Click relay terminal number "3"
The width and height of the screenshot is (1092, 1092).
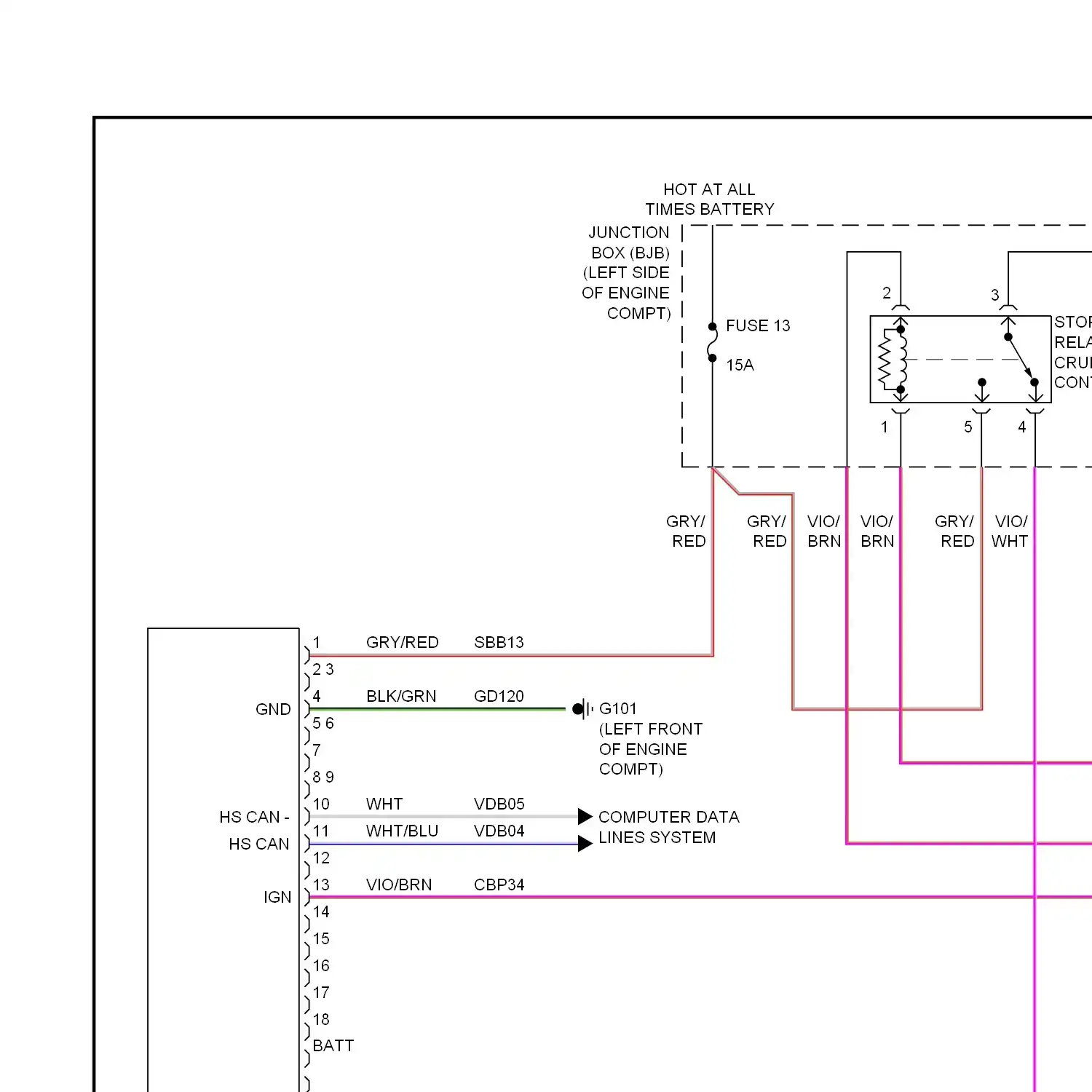pos(995,295)
